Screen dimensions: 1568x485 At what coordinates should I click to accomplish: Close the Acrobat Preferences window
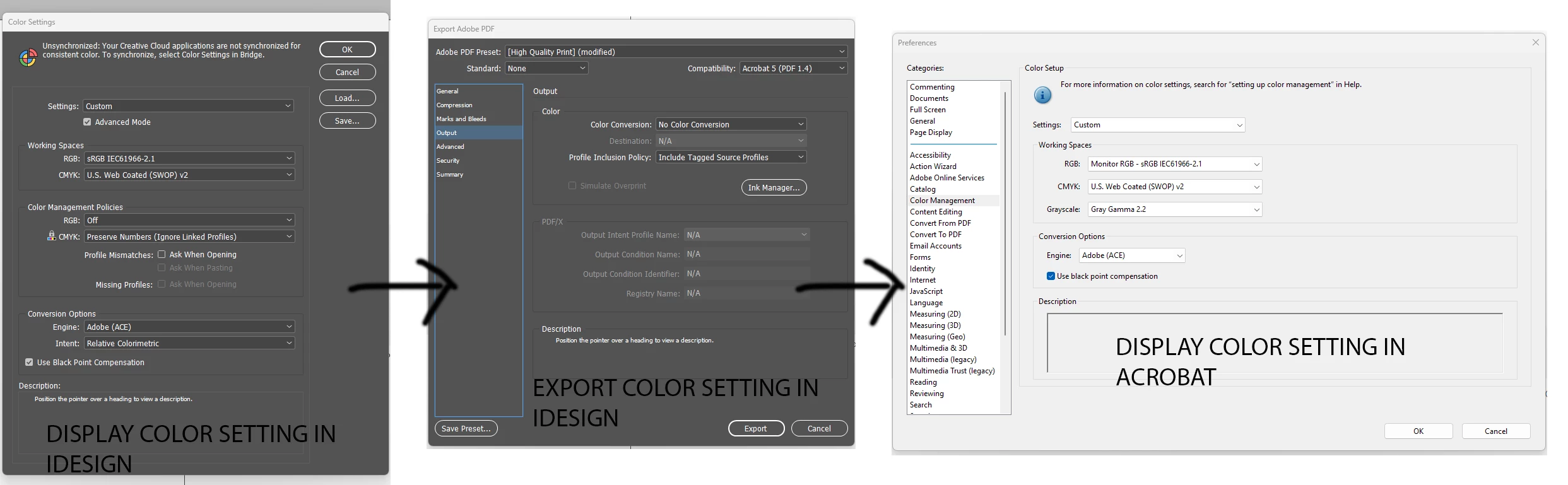click(x=1535, y=42)
